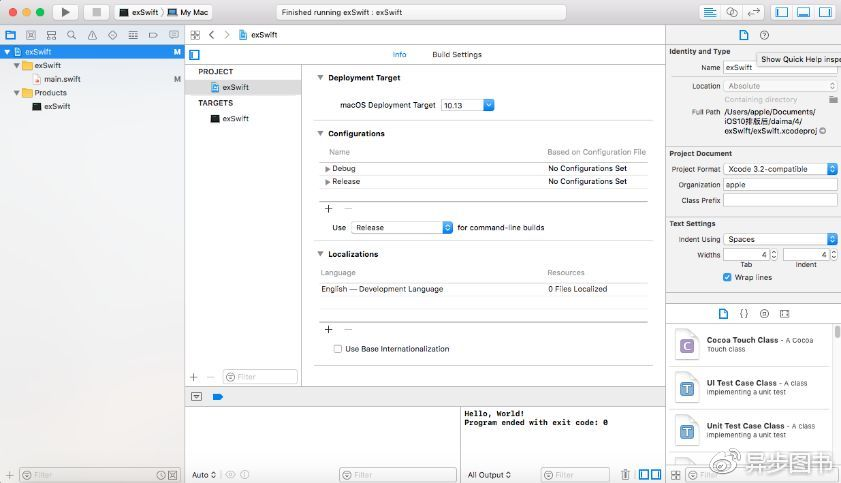
Task: Collapse the exSwift project root
Action: pyautogui.click(x=7, y=52)
